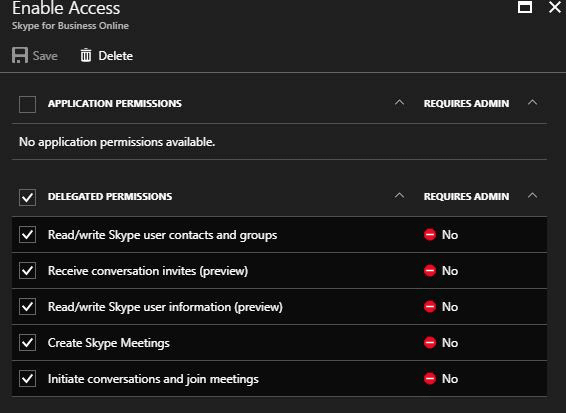Click red icon in Read/write user information row

pos(430,307)
